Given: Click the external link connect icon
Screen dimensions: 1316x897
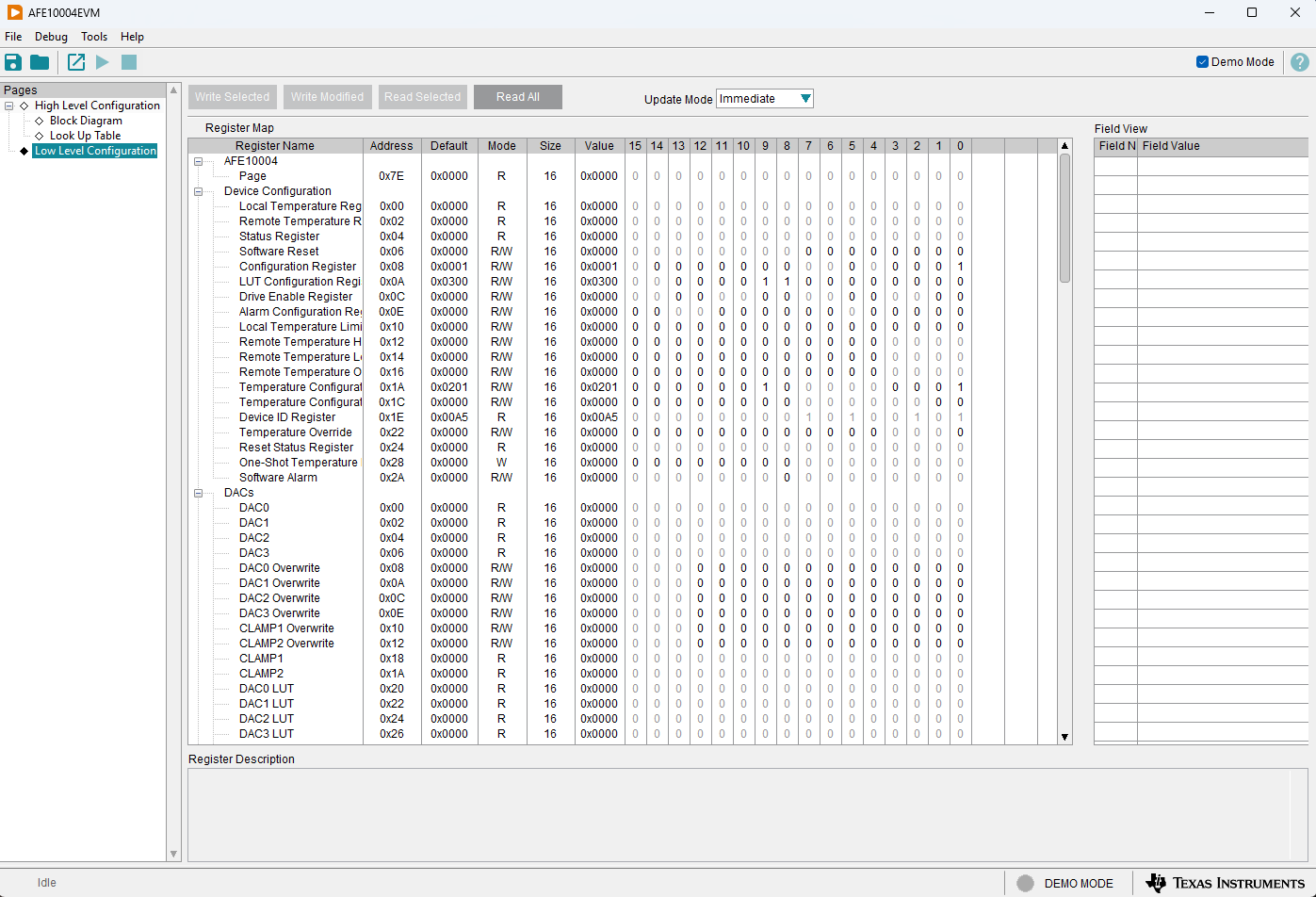Looking at the screenshot, I should [76, 62].
